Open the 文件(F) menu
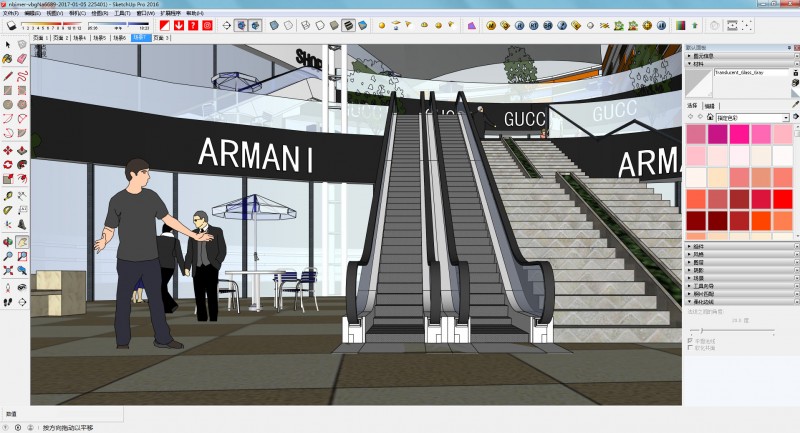Viewport: 800px width, 433px height. [10, 13]
